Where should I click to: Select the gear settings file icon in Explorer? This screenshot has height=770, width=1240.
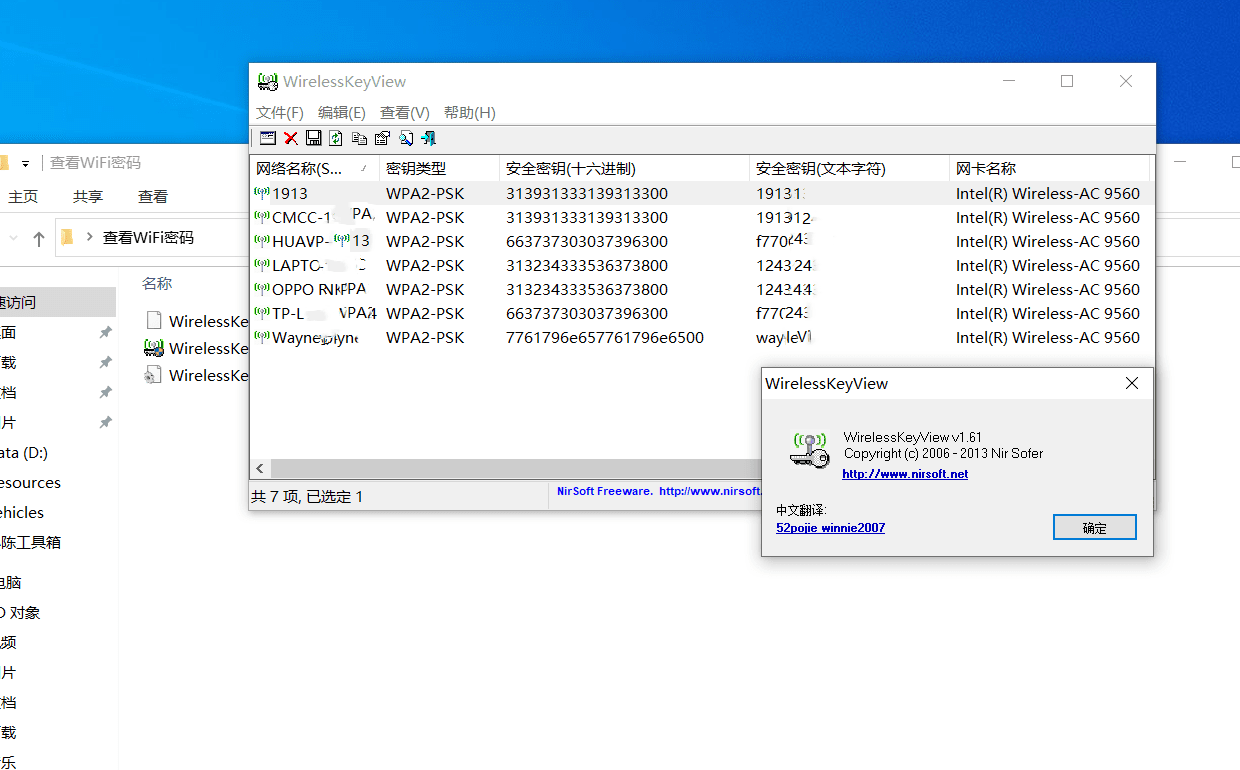154,375
